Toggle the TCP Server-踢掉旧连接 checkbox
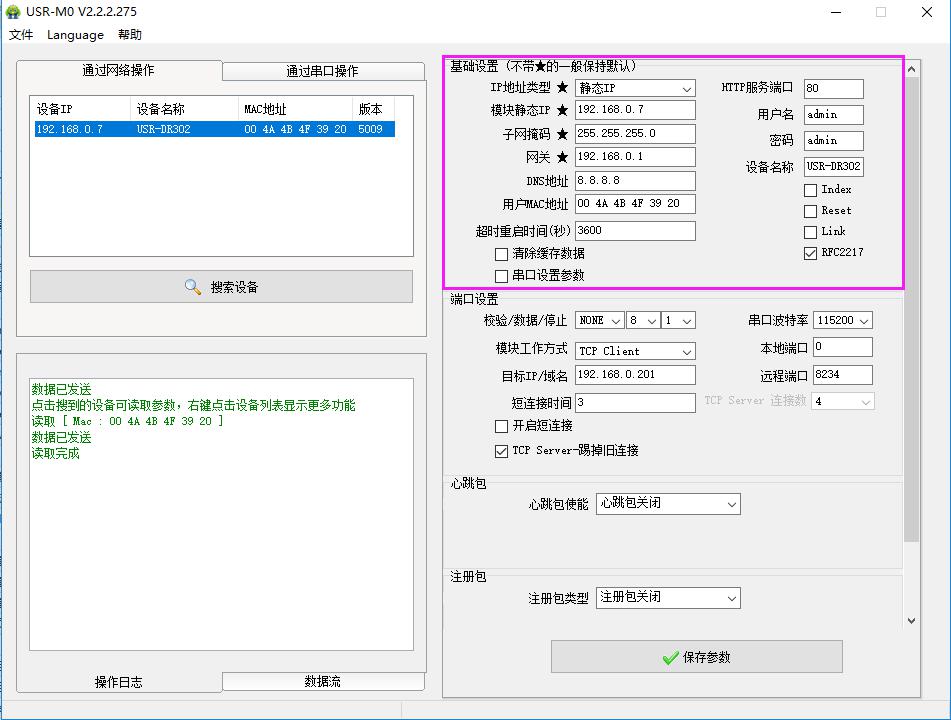Screen dimensions: 951x720 (x=502, y=451)
